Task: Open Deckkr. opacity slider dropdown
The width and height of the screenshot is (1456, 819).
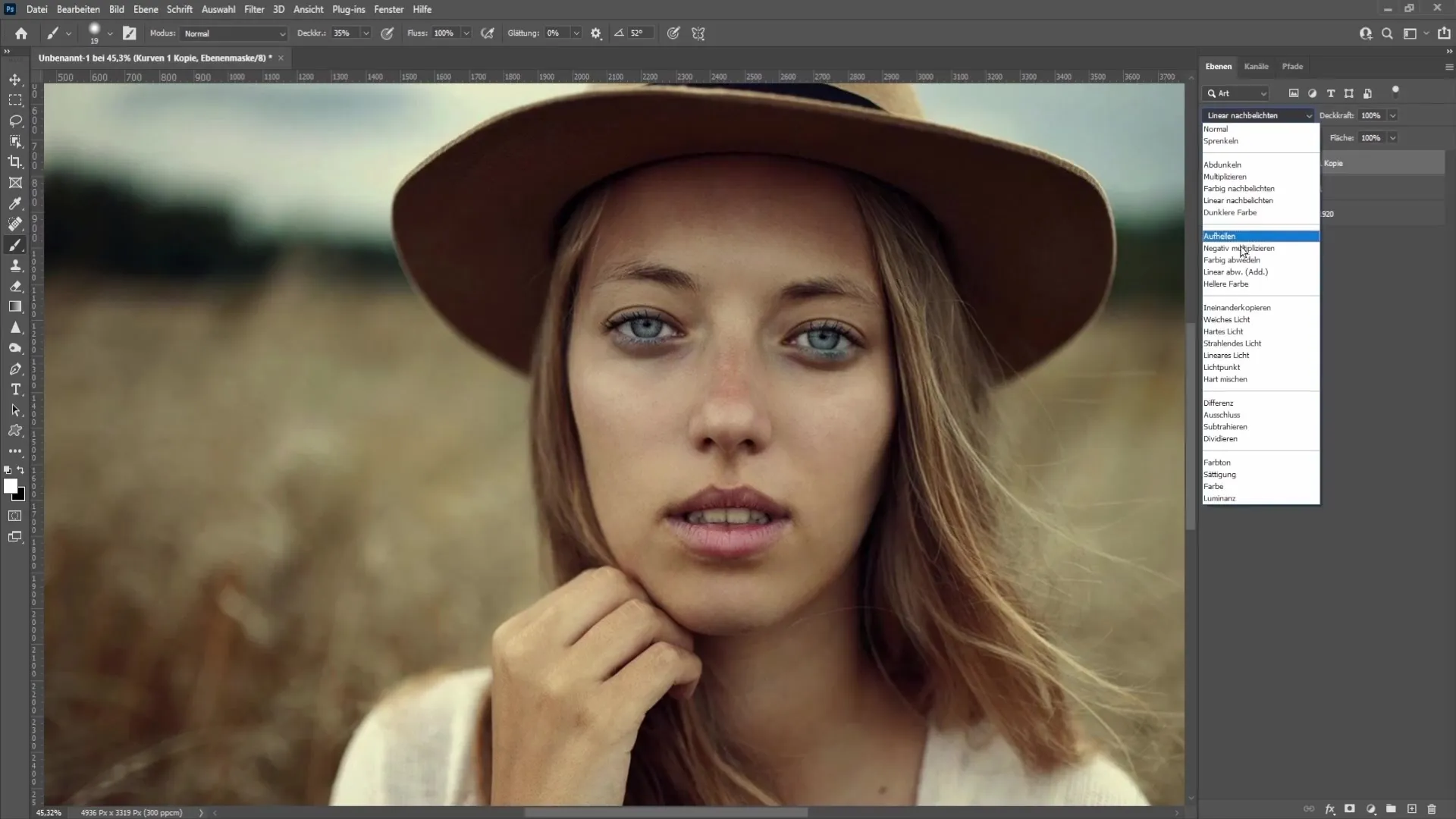Action: 366,33
